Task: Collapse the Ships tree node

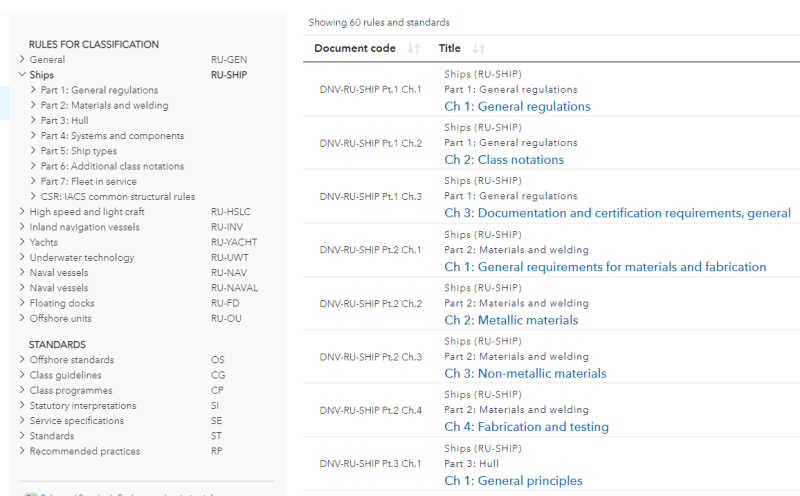Action: [x=22, y=75]
